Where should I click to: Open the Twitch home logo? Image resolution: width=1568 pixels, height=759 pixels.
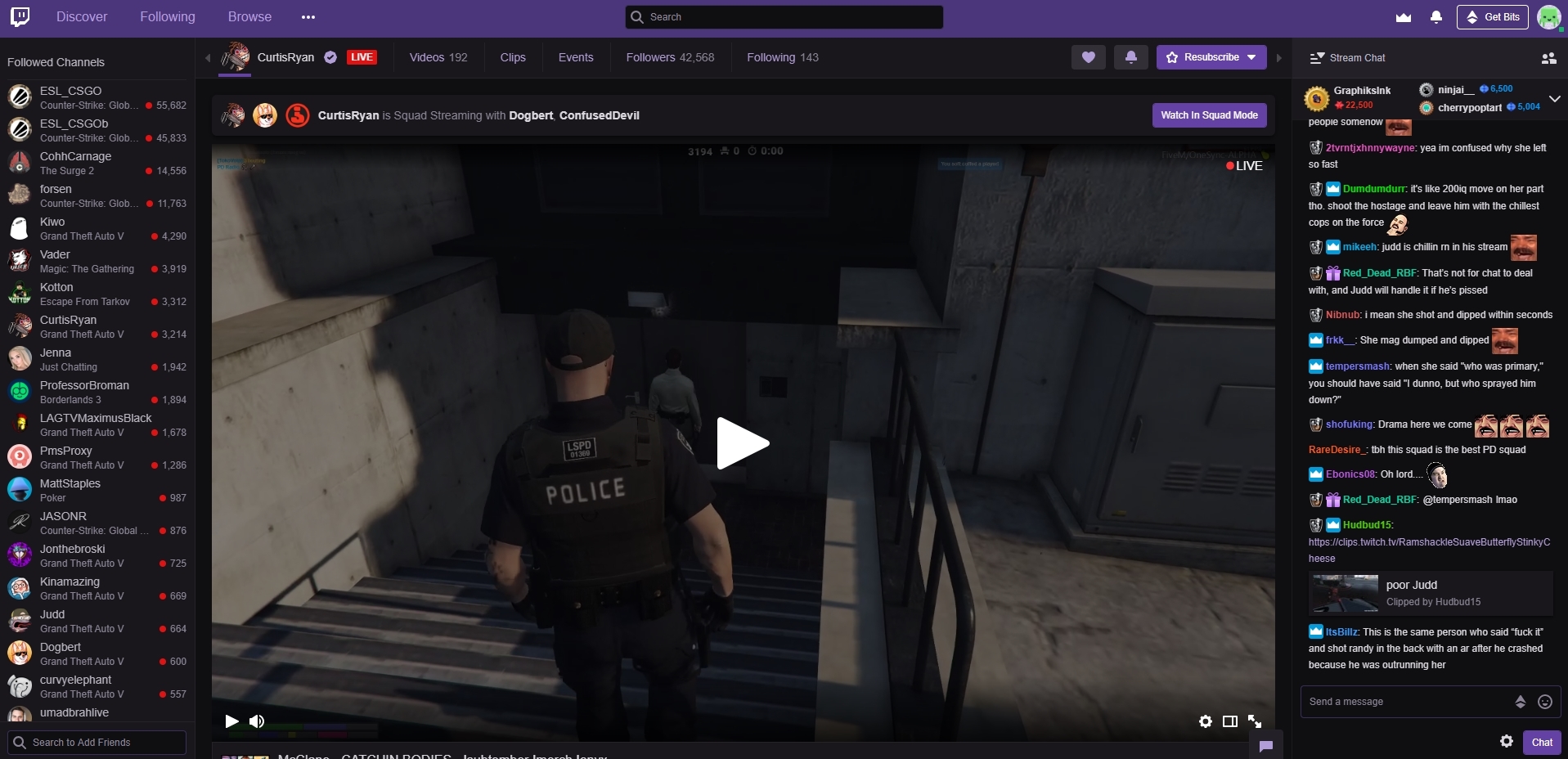click(x=20, y=16)
